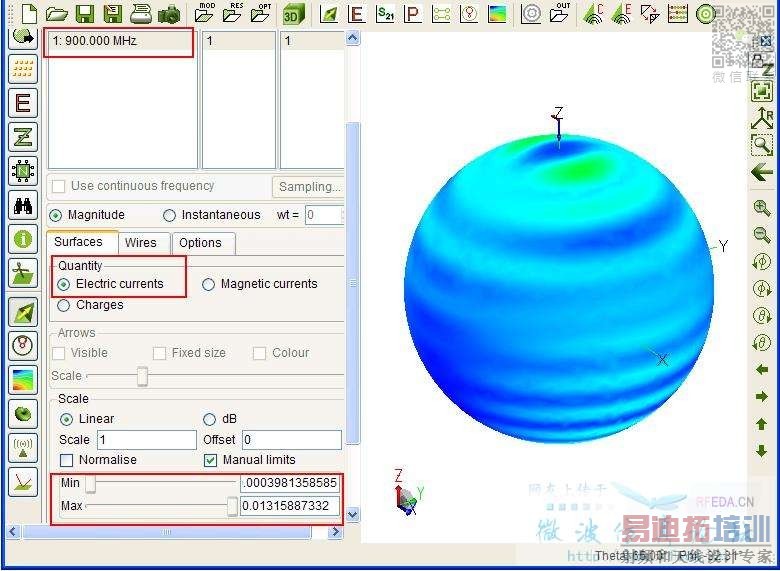Image resolution: width=780 pixels, height=571 pixels.
Task: Click the green back arrow on right toolbar
Action: (x=762, y=173)
